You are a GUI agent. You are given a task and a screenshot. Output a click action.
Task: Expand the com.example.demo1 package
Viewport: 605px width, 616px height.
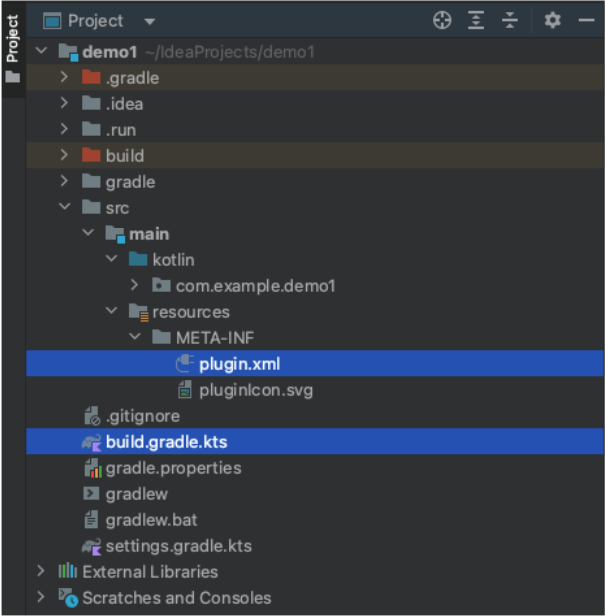134,285
